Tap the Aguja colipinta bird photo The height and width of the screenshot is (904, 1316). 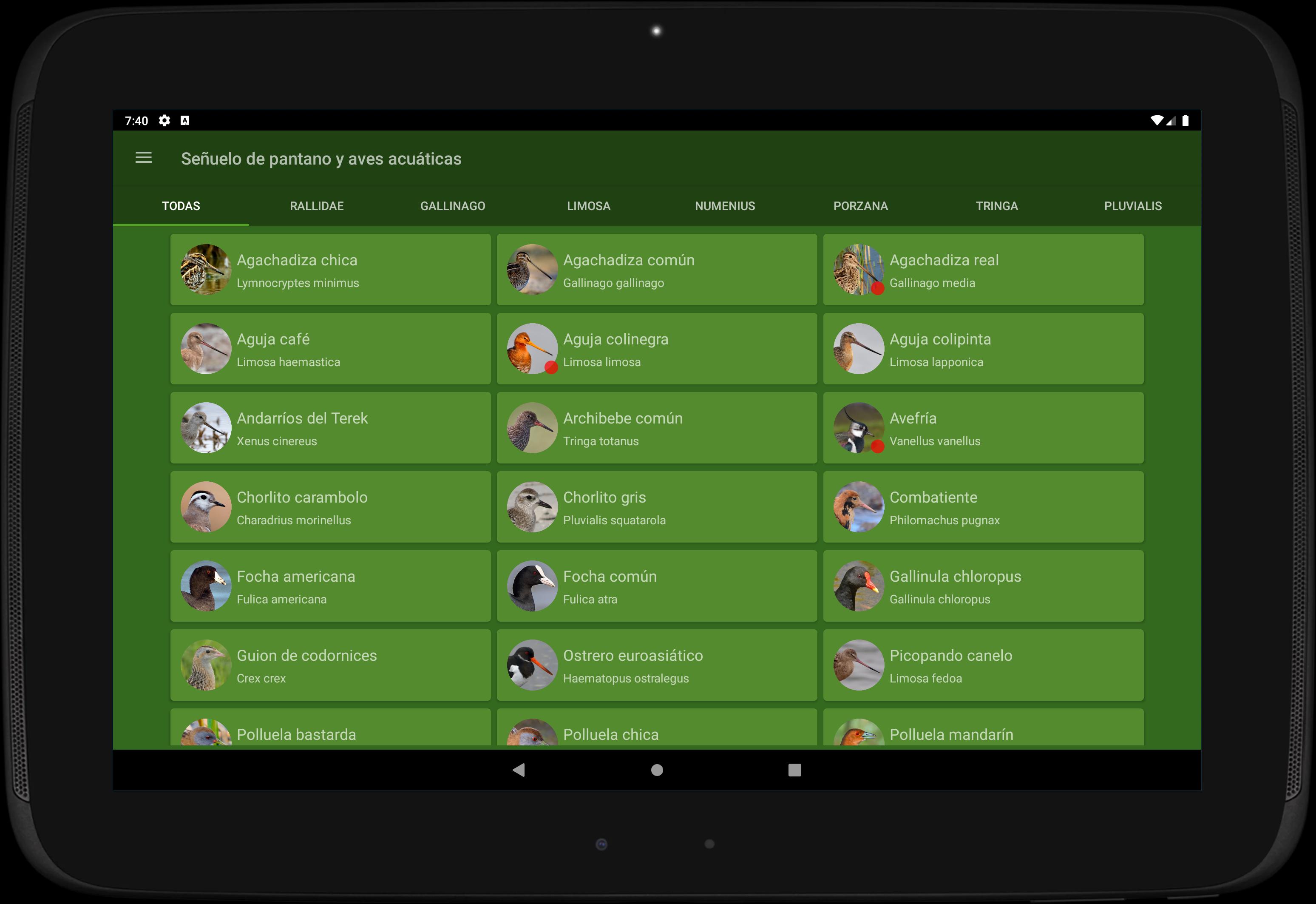(859, 349)
